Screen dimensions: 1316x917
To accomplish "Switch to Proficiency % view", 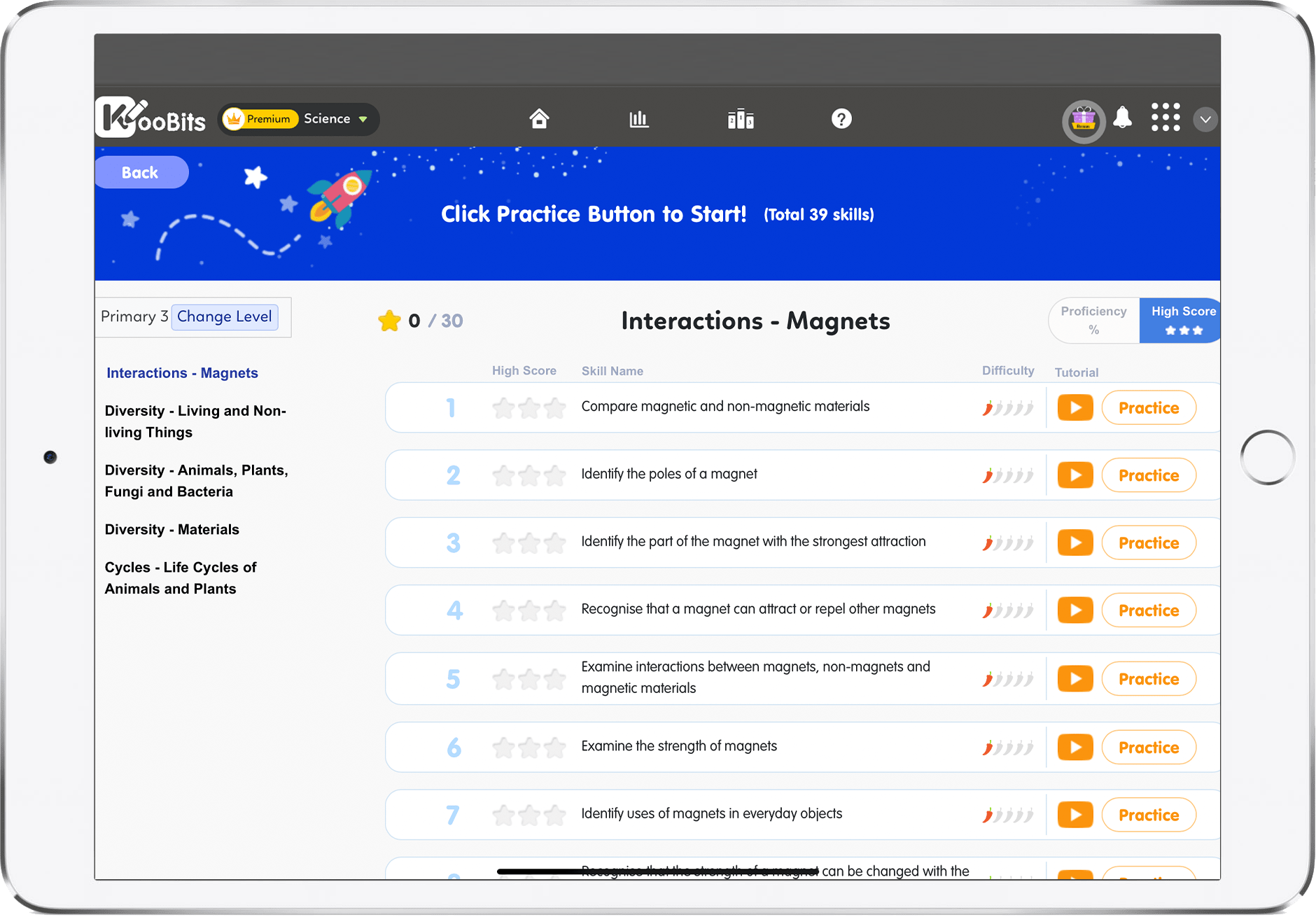I will point(1094,321).
